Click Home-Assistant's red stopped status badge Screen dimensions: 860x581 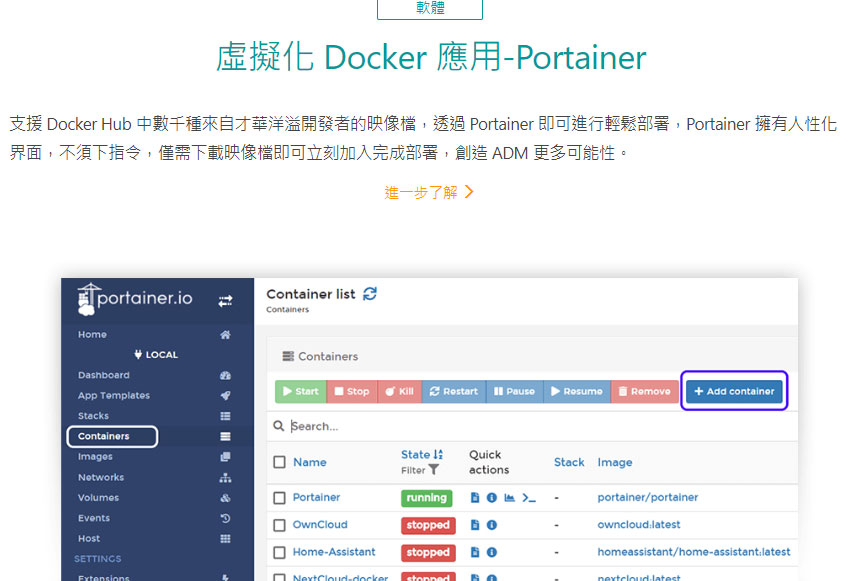click(x=428, y=553)
